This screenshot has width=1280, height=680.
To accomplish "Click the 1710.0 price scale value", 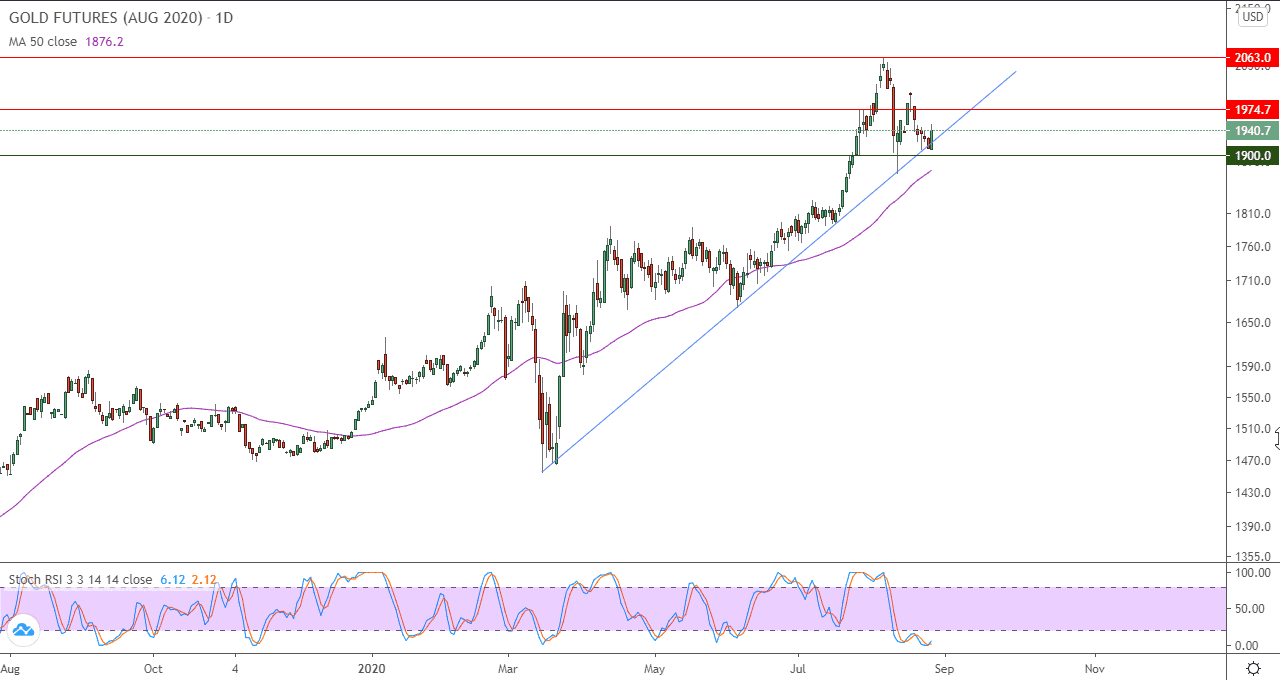I will pos(1253,281).
